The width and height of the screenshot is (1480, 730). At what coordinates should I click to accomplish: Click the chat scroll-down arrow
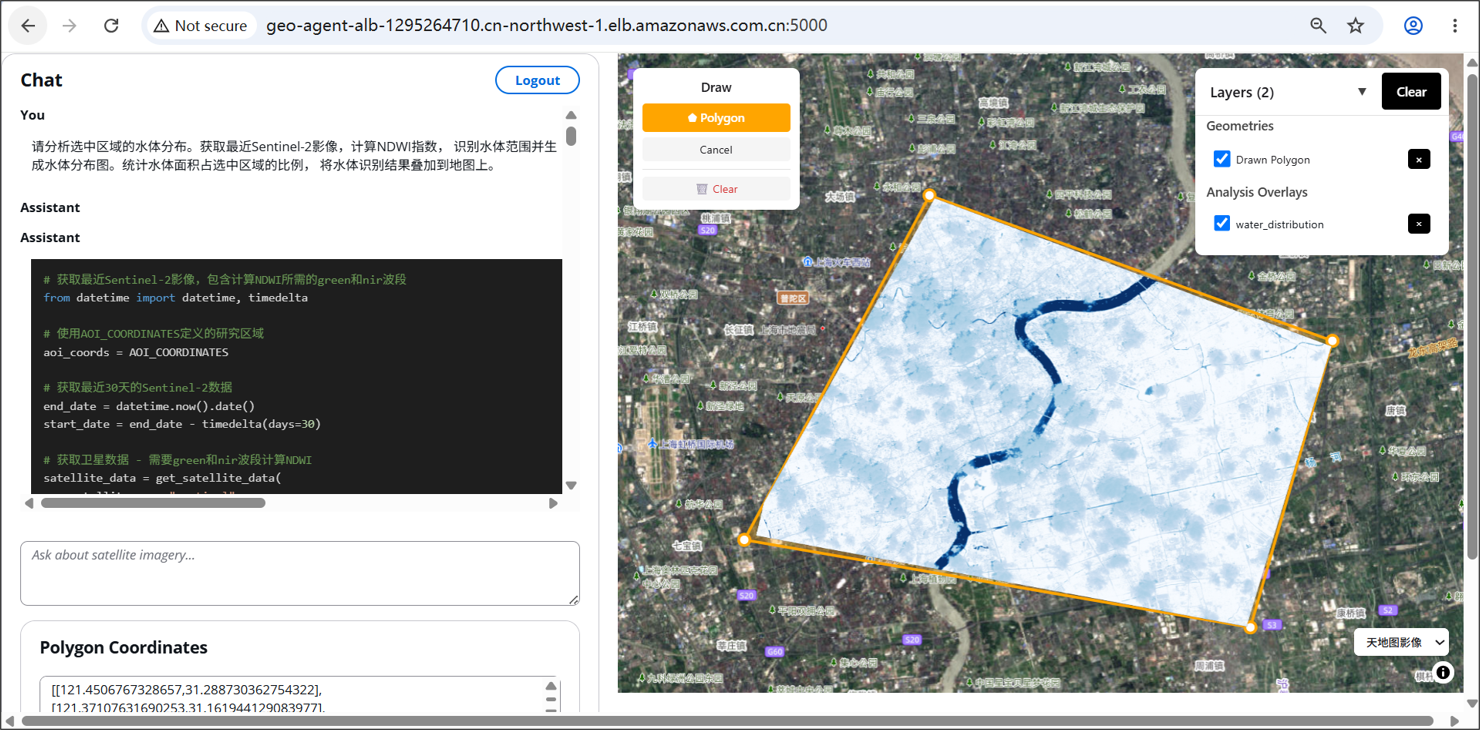pyautogui.click(x=571, y=486)
